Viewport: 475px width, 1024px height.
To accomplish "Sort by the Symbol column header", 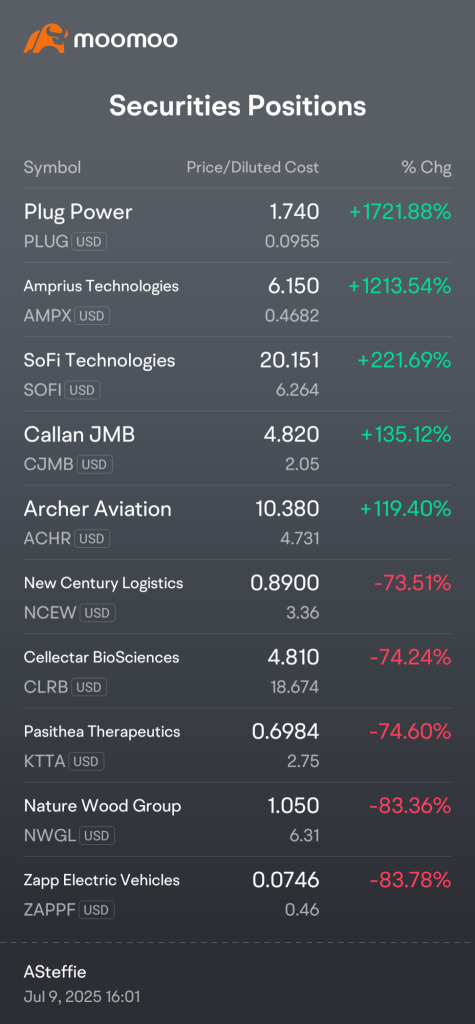I will pos(52,167).
